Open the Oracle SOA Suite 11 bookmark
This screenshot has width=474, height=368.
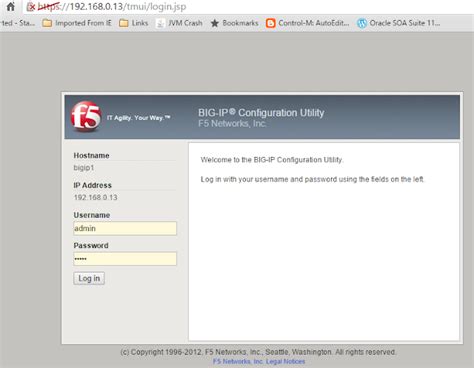(x=399, y=23)
